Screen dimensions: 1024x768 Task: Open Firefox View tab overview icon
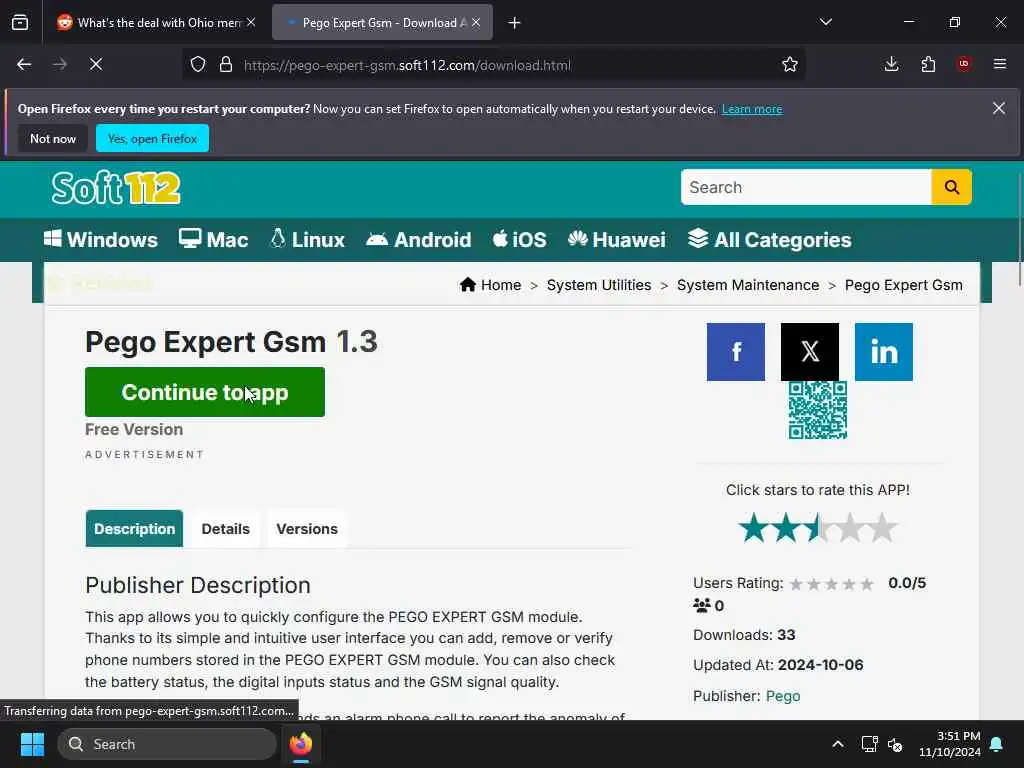20,23
